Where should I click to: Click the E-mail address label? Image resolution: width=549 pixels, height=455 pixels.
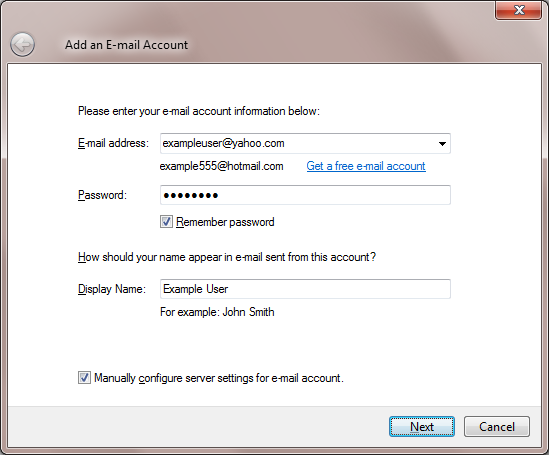click(113, 143)
